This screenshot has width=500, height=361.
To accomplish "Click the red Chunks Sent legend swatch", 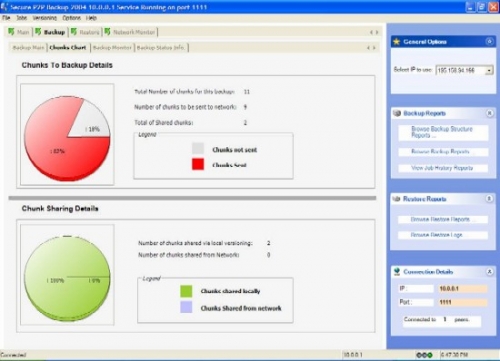I will coord(198,164).
